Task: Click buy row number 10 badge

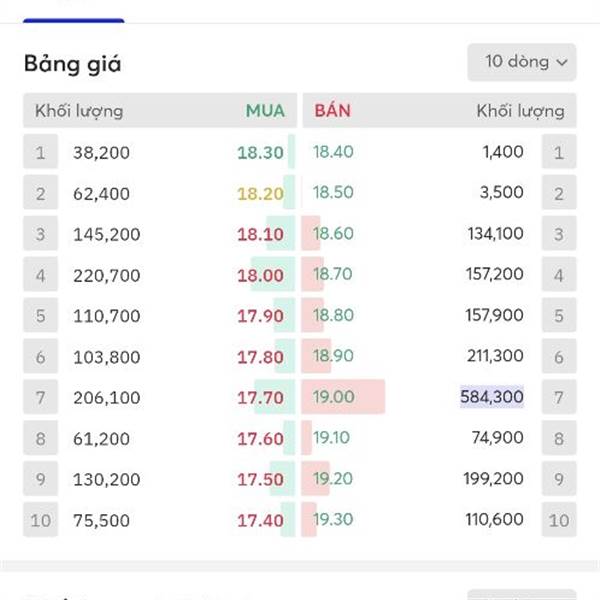Action: pyautogui.click(x=40, y=520)
